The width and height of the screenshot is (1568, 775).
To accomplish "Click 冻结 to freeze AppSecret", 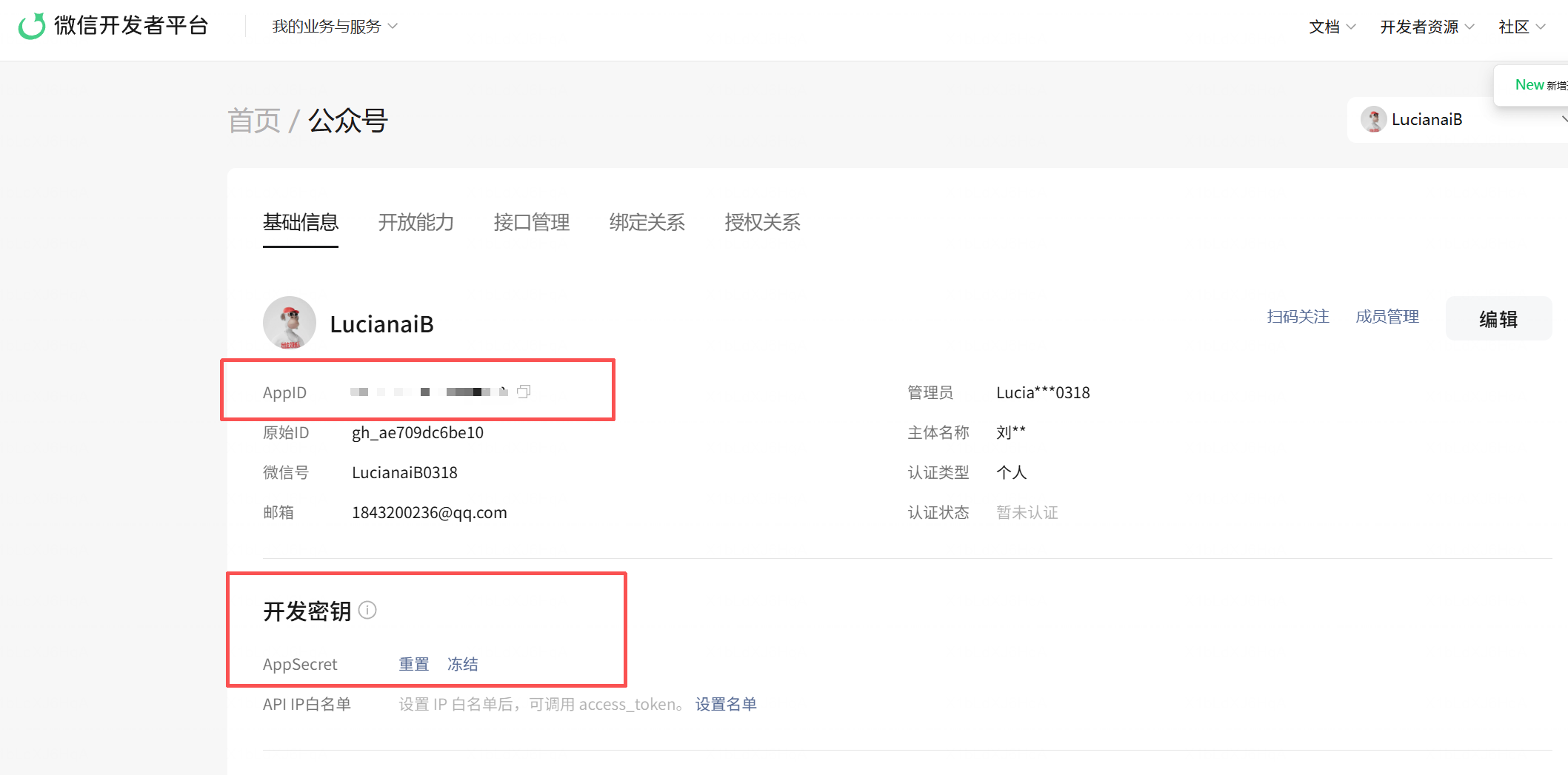I will (x=463, y=664).
